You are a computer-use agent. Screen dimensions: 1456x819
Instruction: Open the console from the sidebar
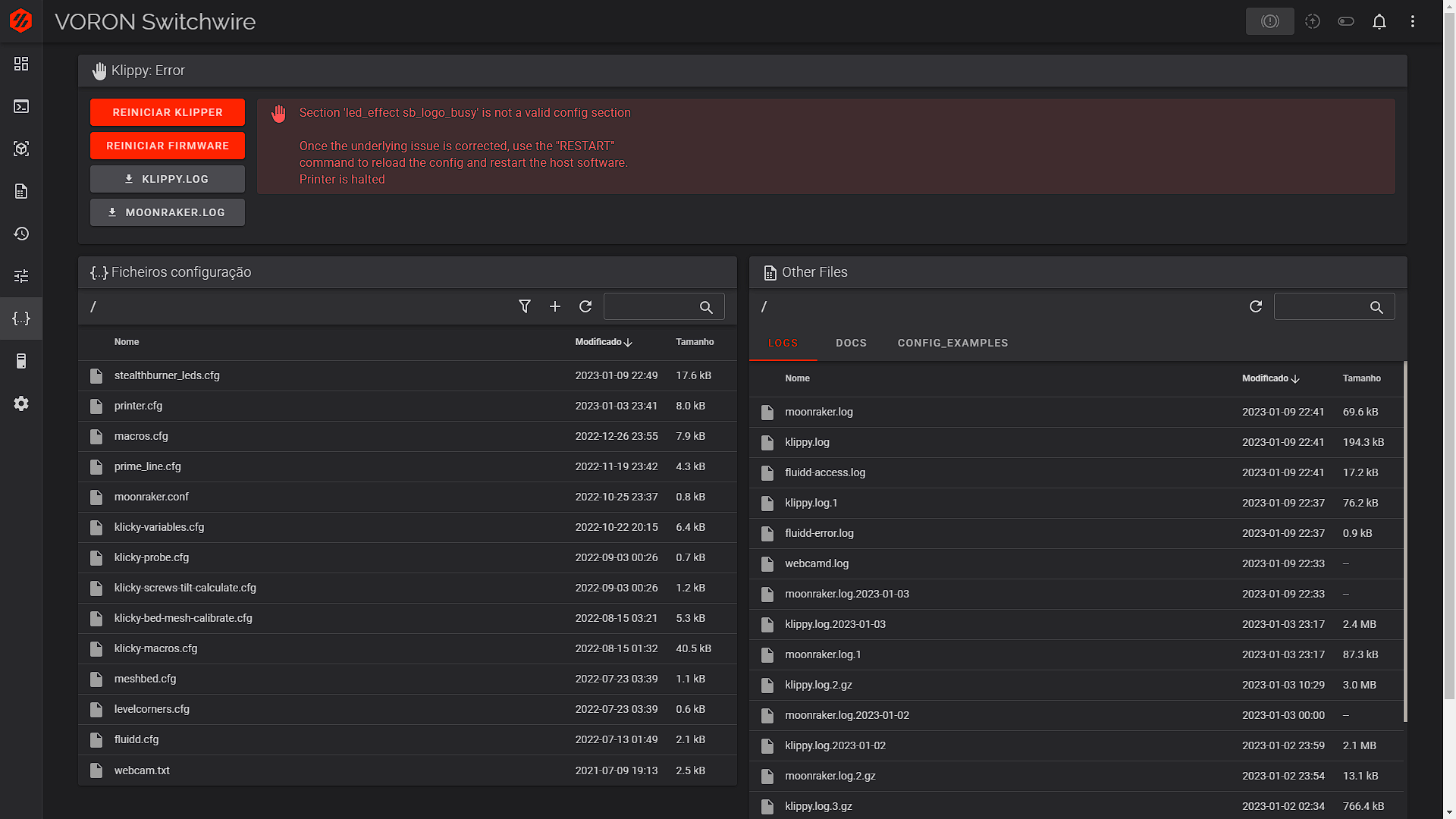pyautogui.click(x=21, y=106)
